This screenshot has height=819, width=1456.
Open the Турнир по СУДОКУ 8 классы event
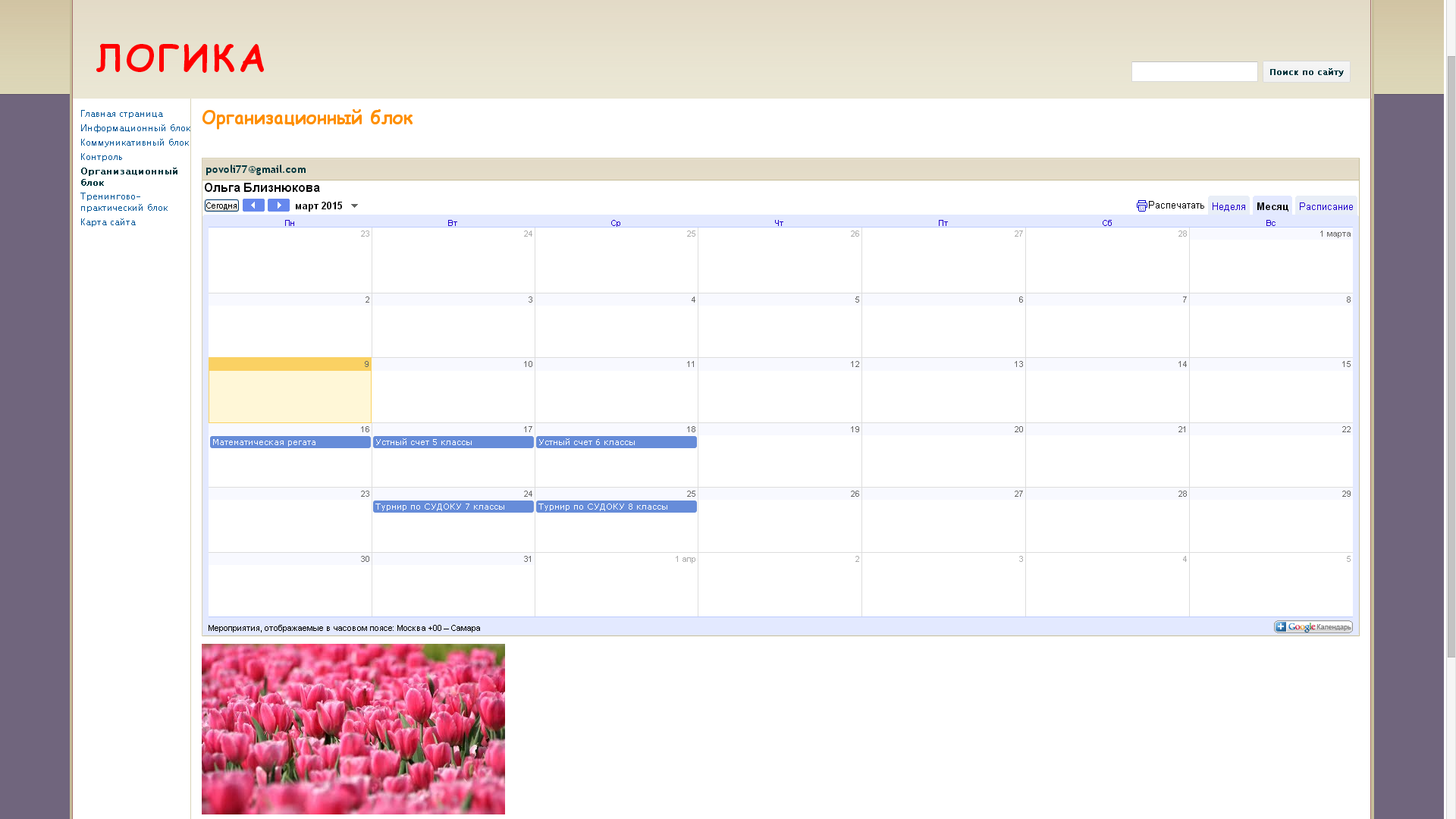click(616, 507)
